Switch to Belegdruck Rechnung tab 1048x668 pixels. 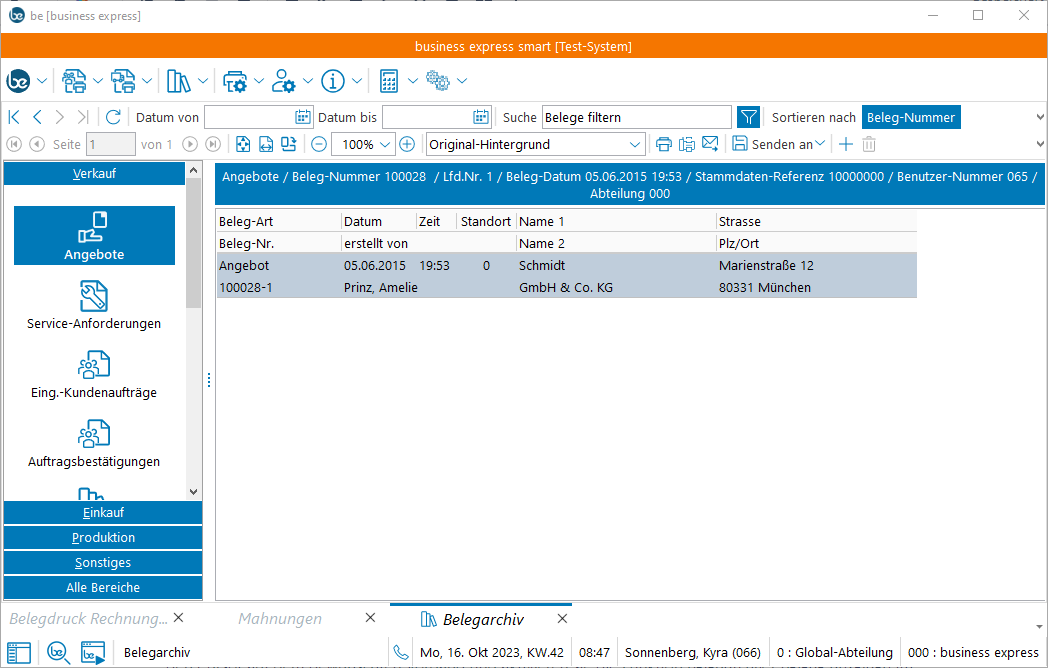pos(89,619)
